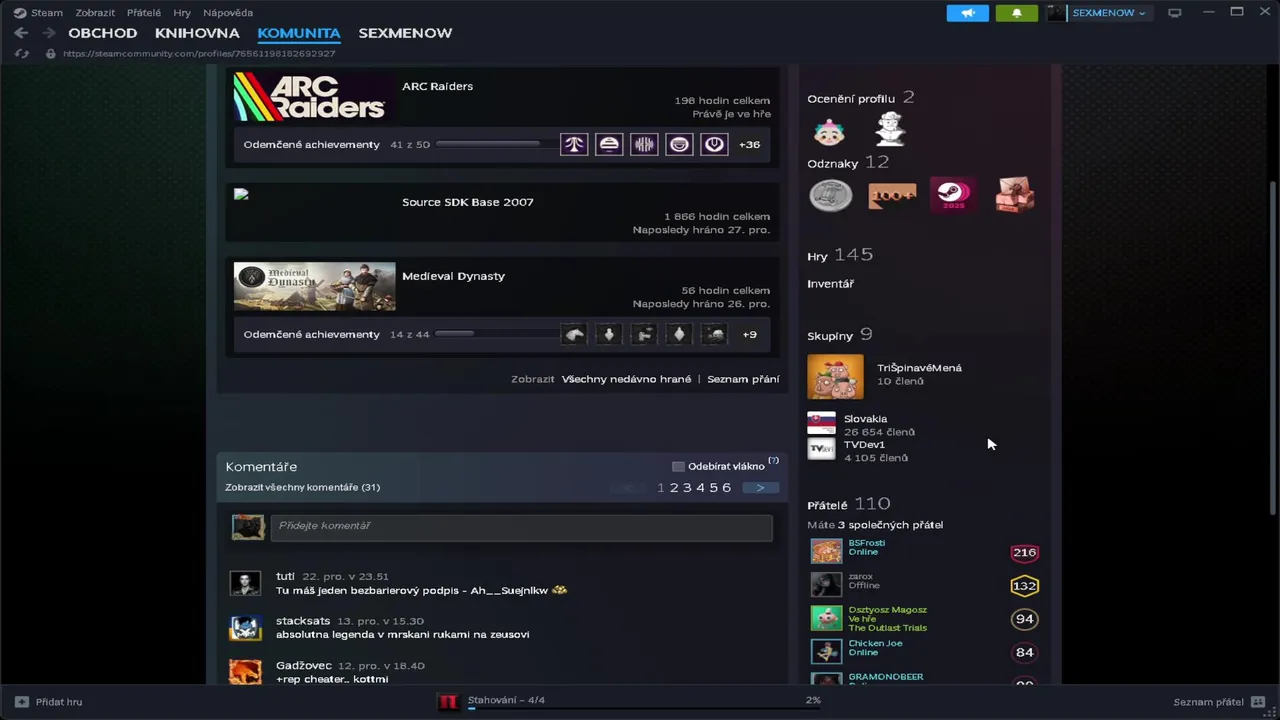Switch to the OBCHOD tab
Viewport: 1280px width, 720px height.
(103, 33)
